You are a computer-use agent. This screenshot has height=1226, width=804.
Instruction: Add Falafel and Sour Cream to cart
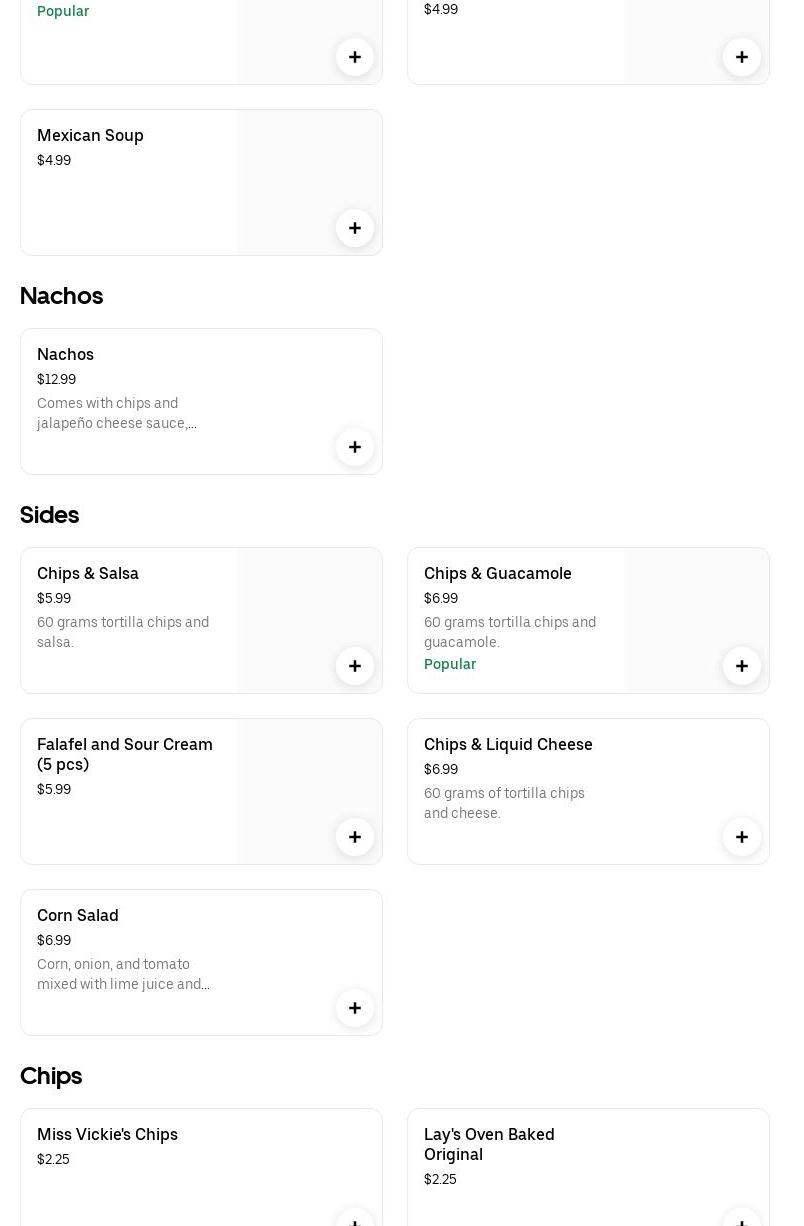point(355,837)
